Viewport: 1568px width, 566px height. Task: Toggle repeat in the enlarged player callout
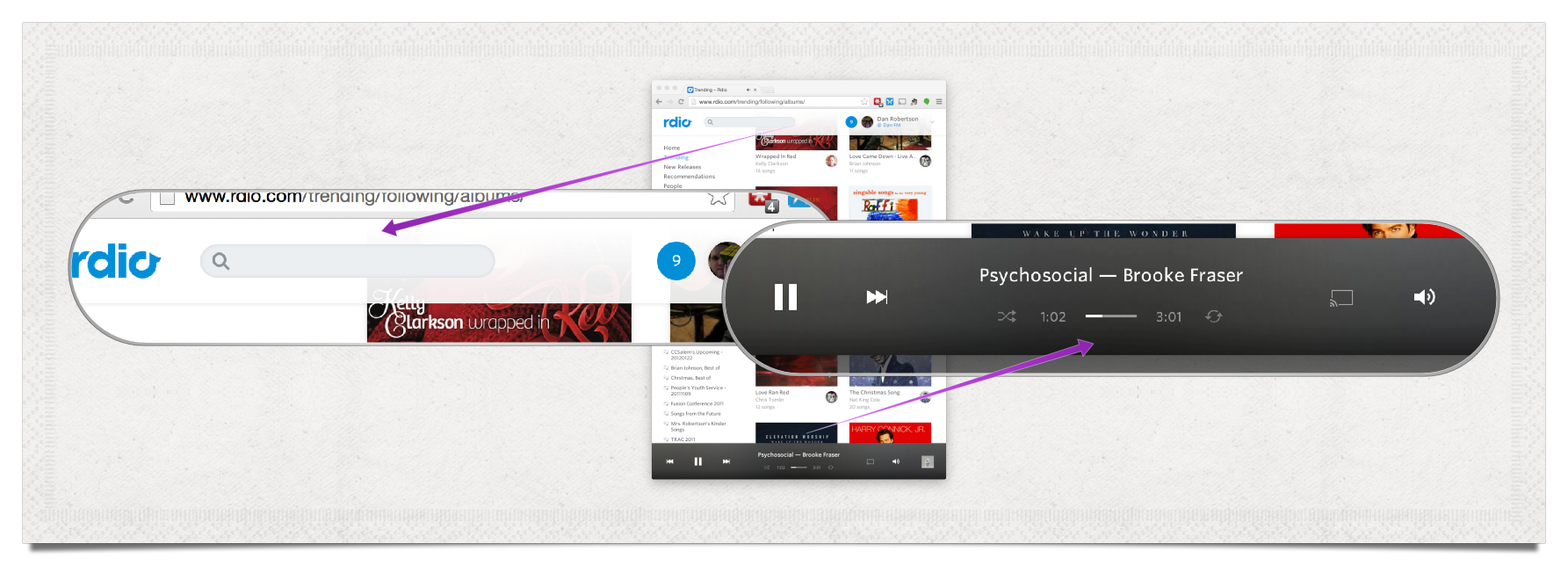[1214, 316]
